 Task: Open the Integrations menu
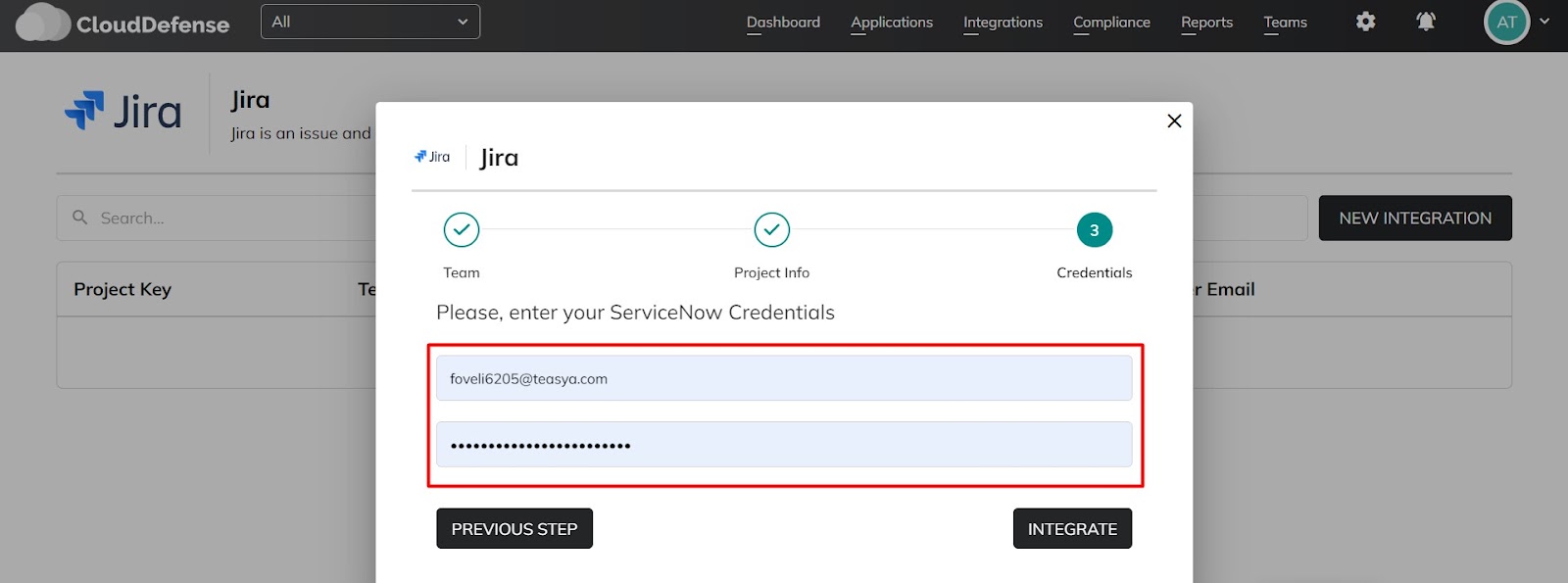pyautogui.click(x=1003, y=22)
